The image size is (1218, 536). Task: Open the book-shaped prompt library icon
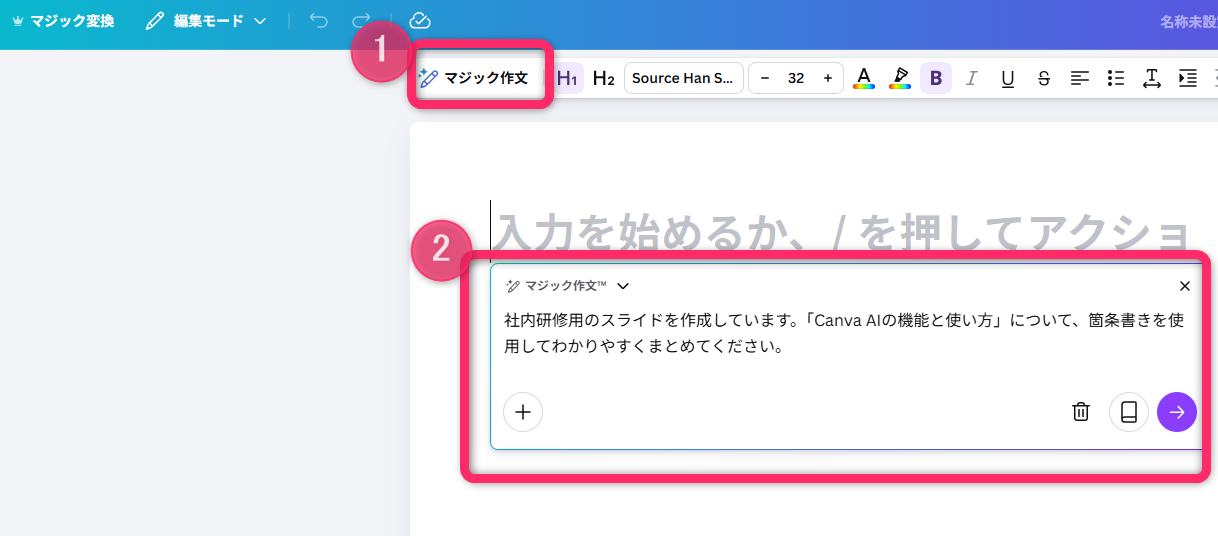pyautogui.click(x=1129, y=411)
